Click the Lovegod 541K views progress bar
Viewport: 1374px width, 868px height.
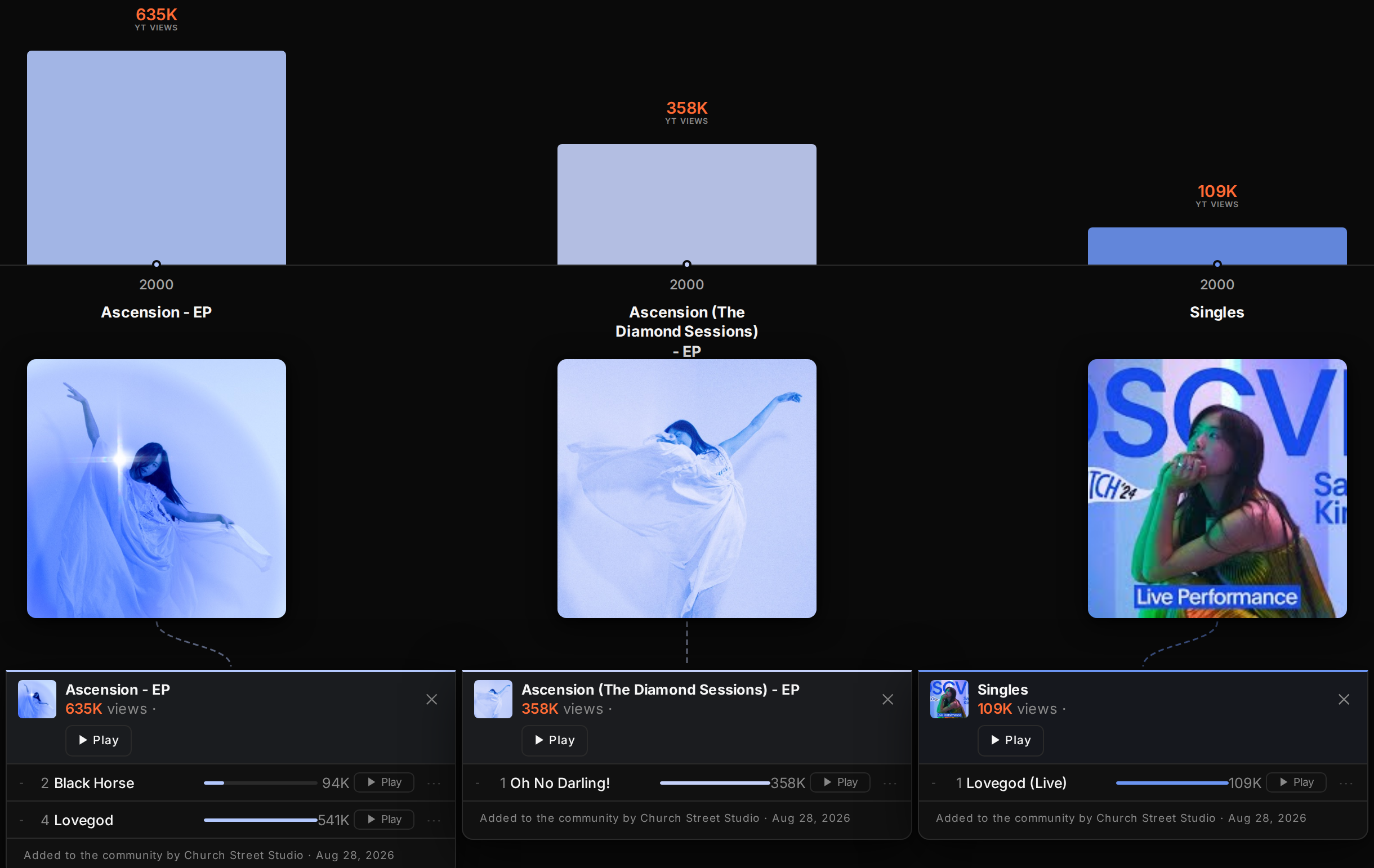click(260, 820)
